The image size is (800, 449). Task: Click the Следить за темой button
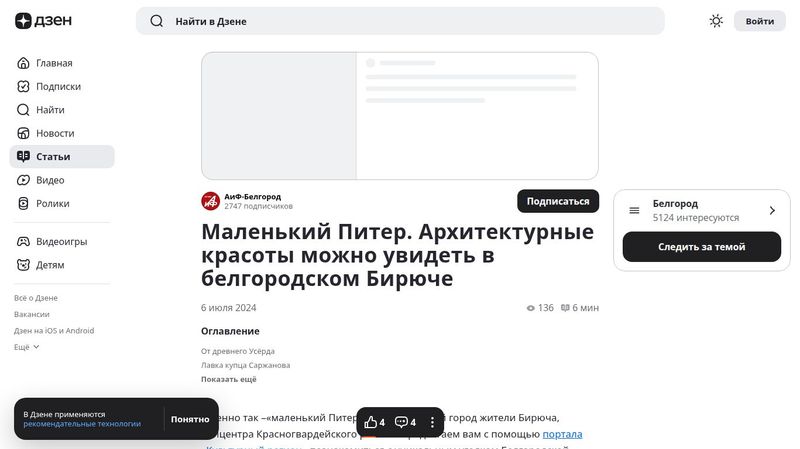point(701,247)
